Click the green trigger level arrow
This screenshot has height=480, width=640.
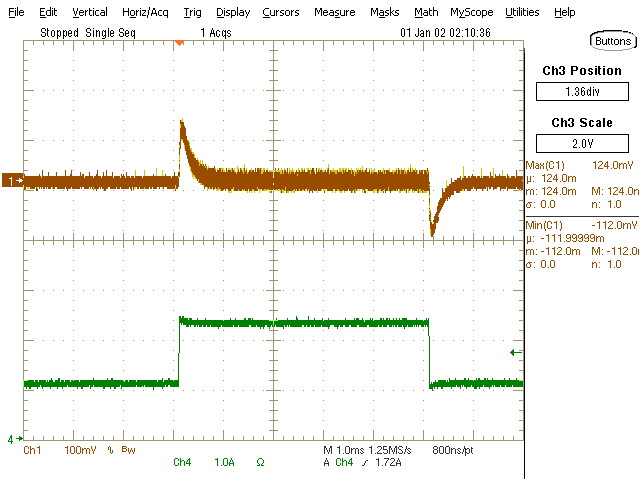click(516, 352)
